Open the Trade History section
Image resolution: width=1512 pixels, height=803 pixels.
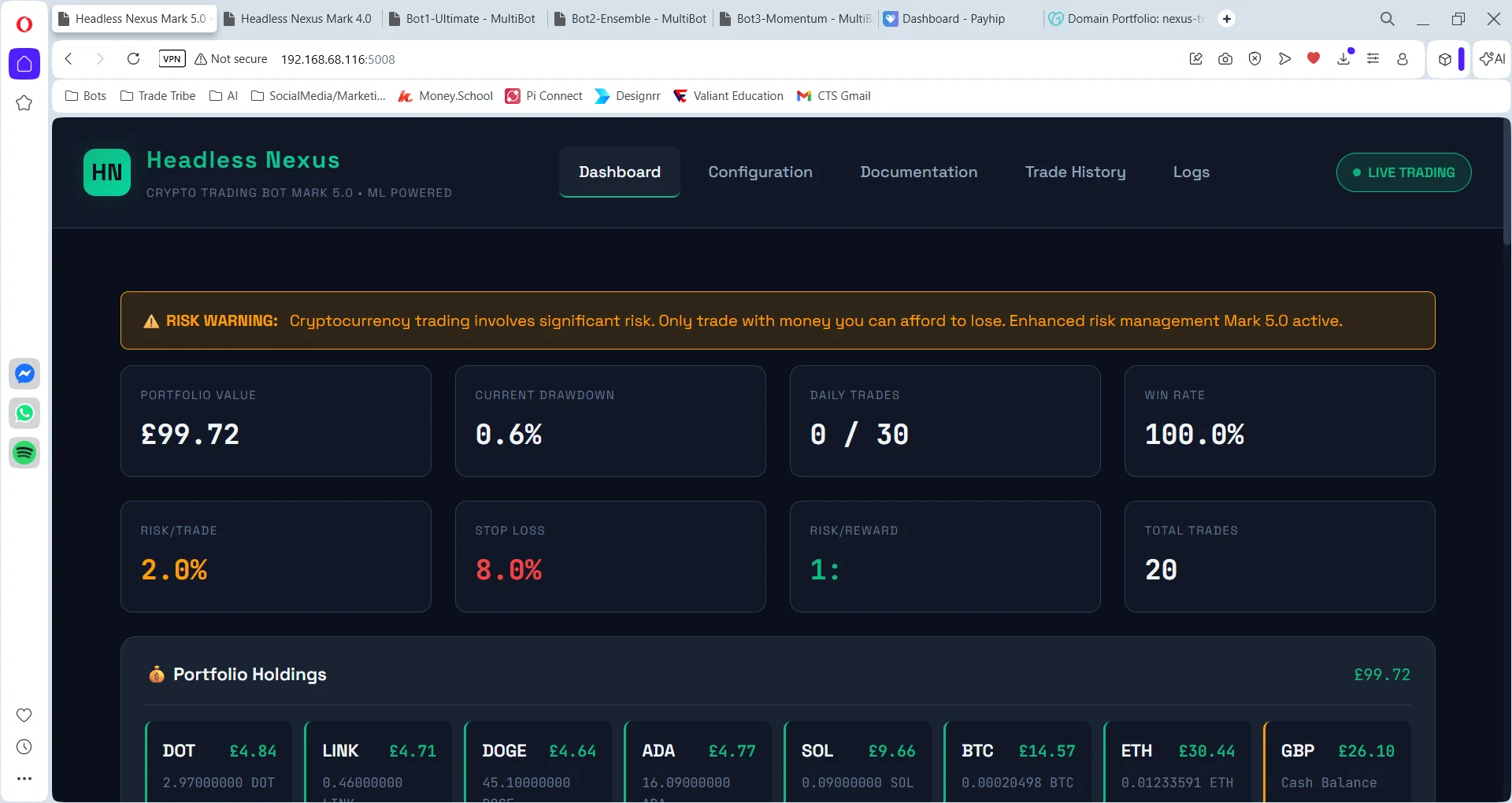(x=1076, y=172)
